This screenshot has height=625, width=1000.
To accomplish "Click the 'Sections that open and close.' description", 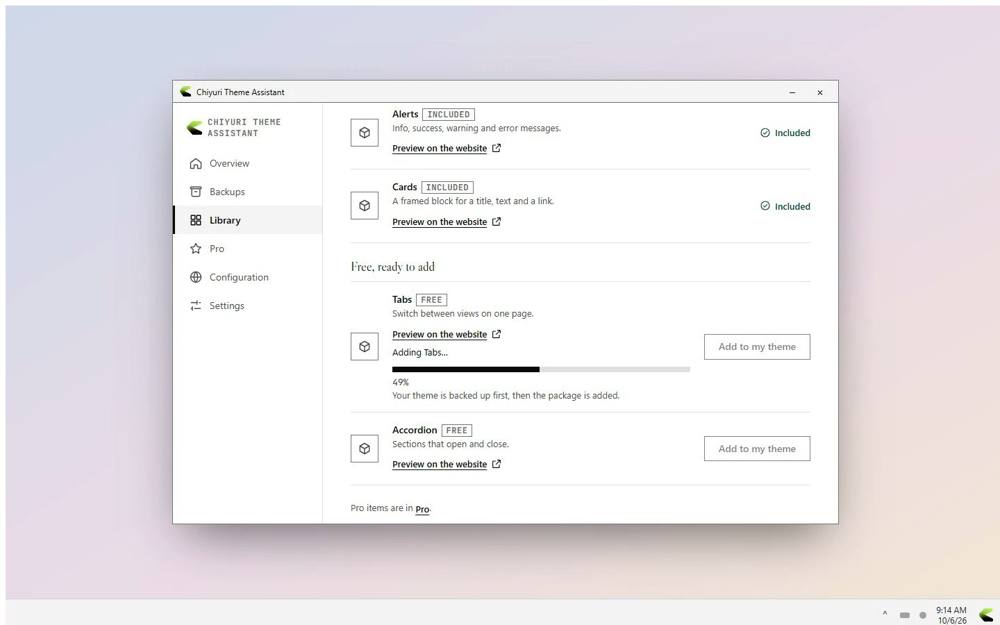I will coord(450,444).
